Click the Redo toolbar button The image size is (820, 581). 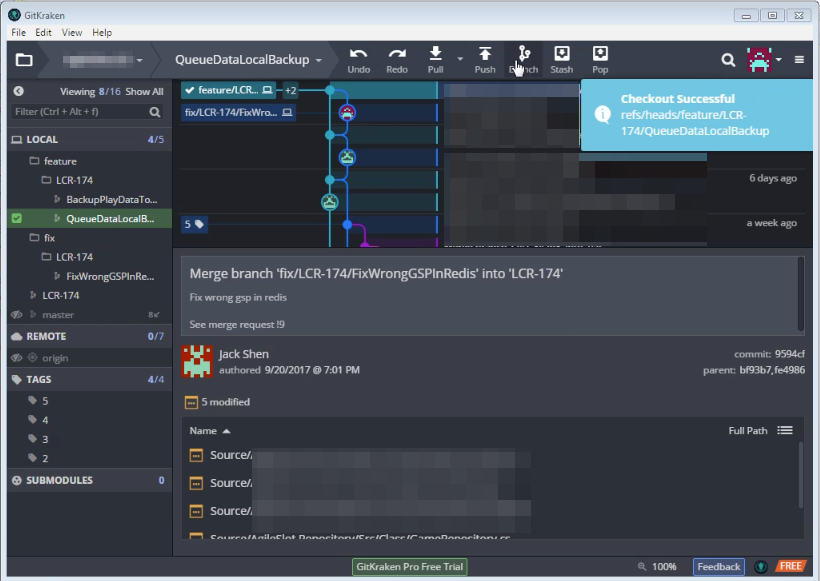coord(397,60)
